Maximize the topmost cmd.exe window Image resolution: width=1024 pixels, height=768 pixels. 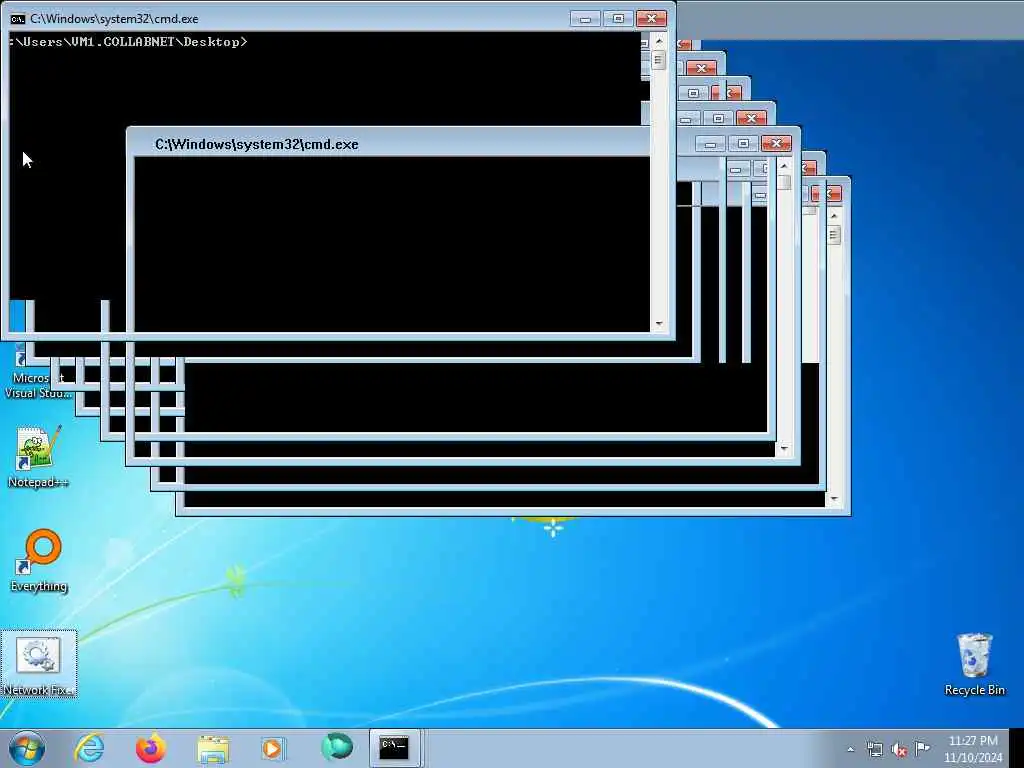coord(618,19)
